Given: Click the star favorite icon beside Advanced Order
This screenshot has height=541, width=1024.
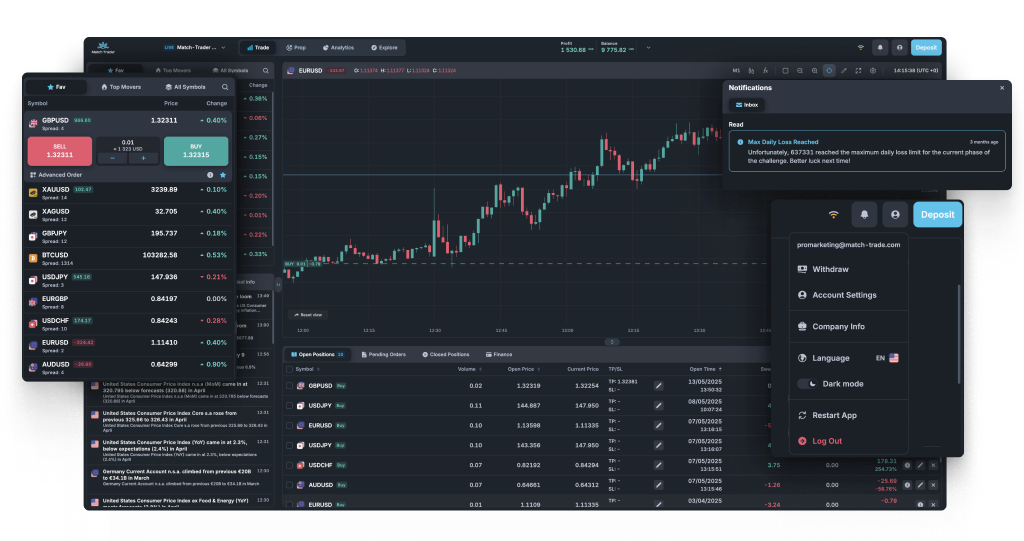Looking at the screenshot, I should pos(223,174).
